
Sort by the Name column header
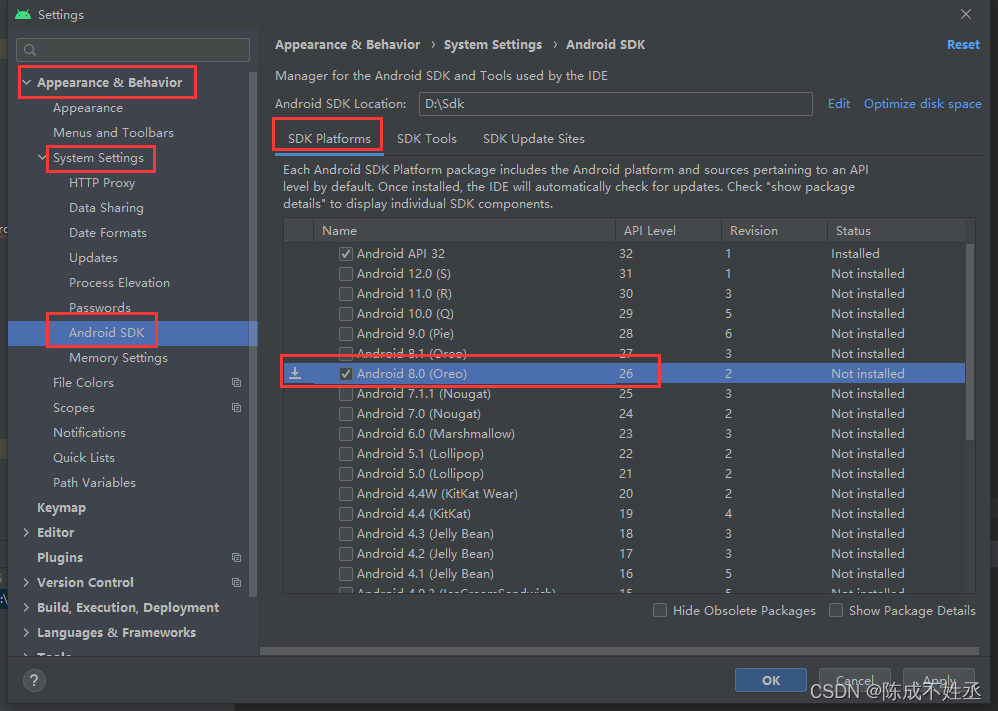(464, 230)
